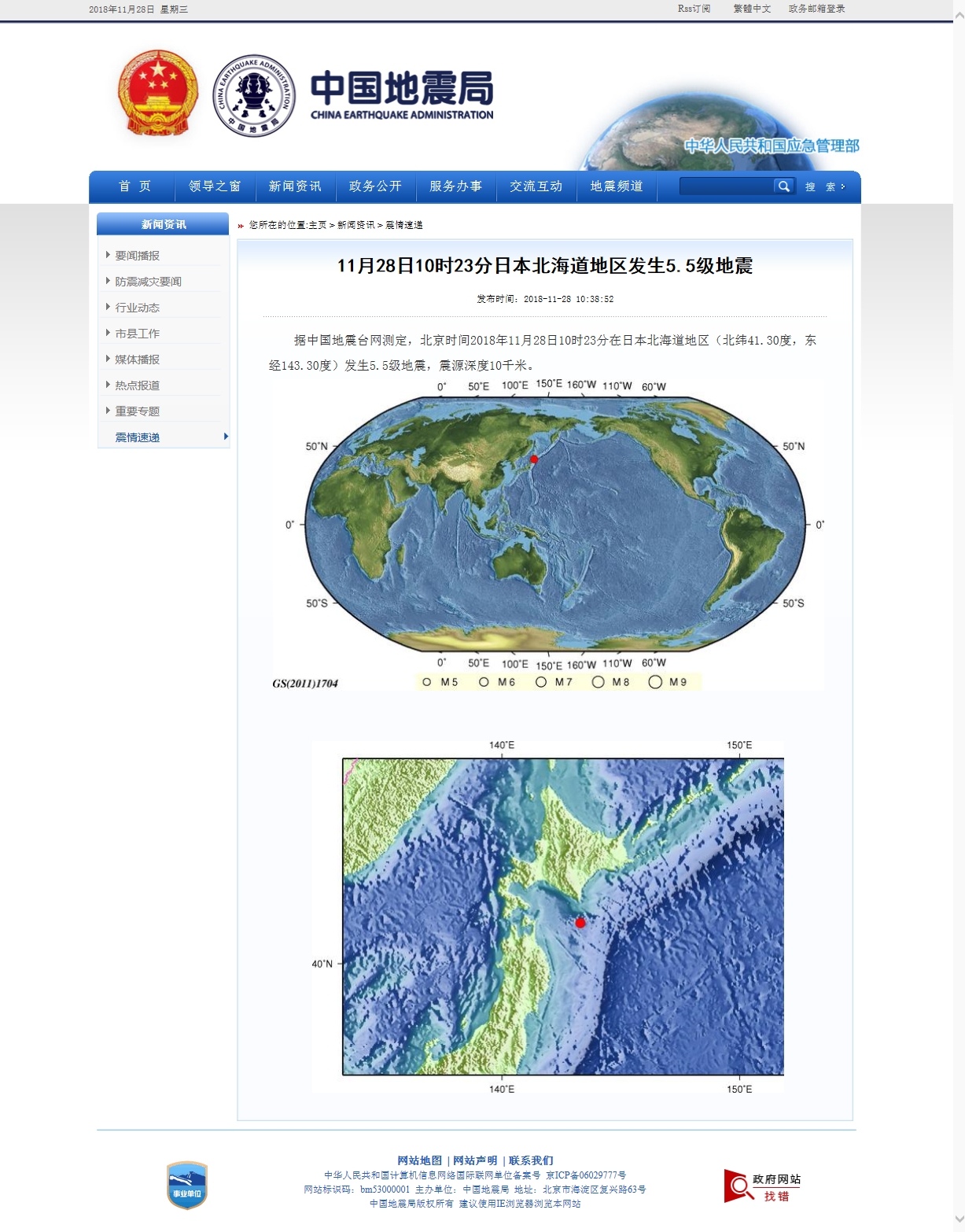Click the 新闻资讯 breadcrumb link
This screenshot has height=1232, width=965.
(356, 225)
